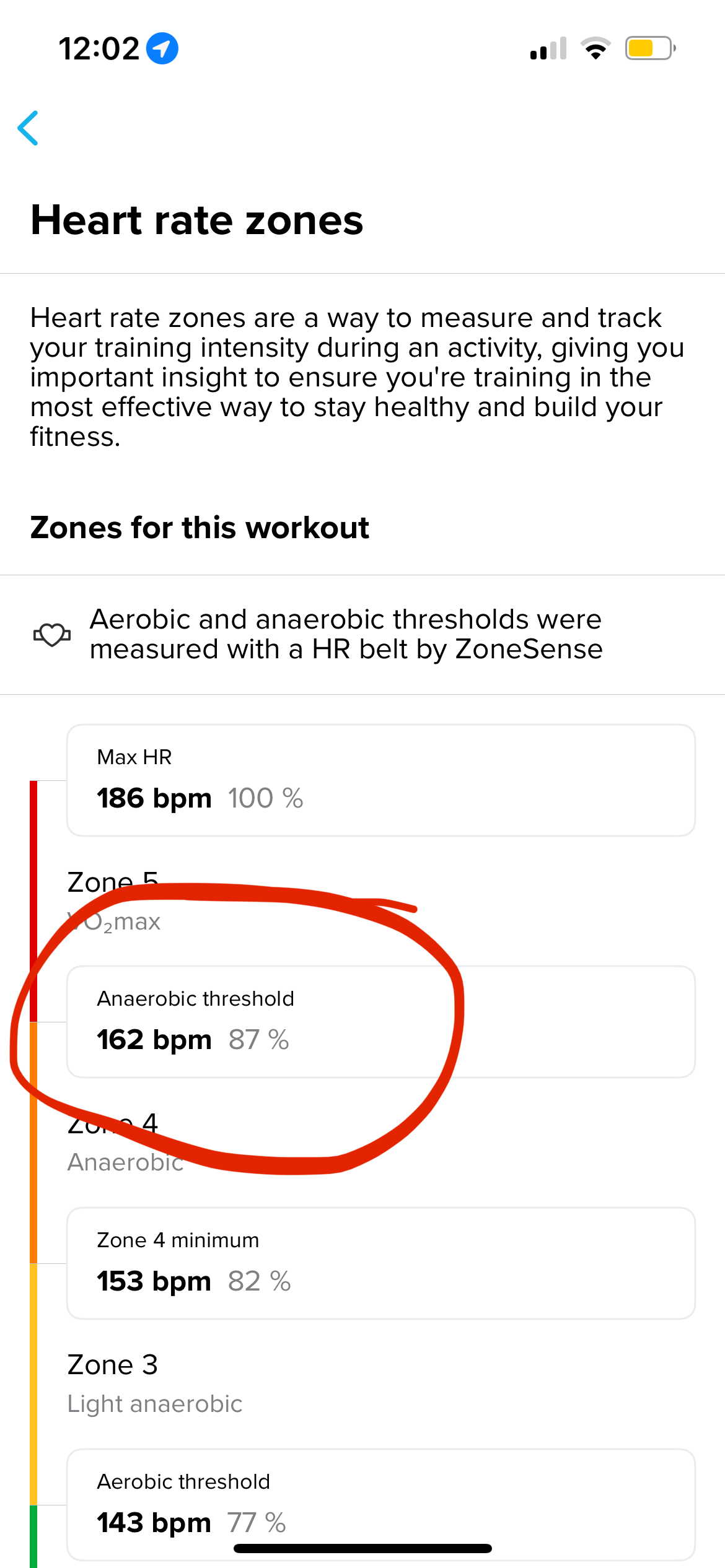Tap the Zone 5 label

[x=113, y=882]
